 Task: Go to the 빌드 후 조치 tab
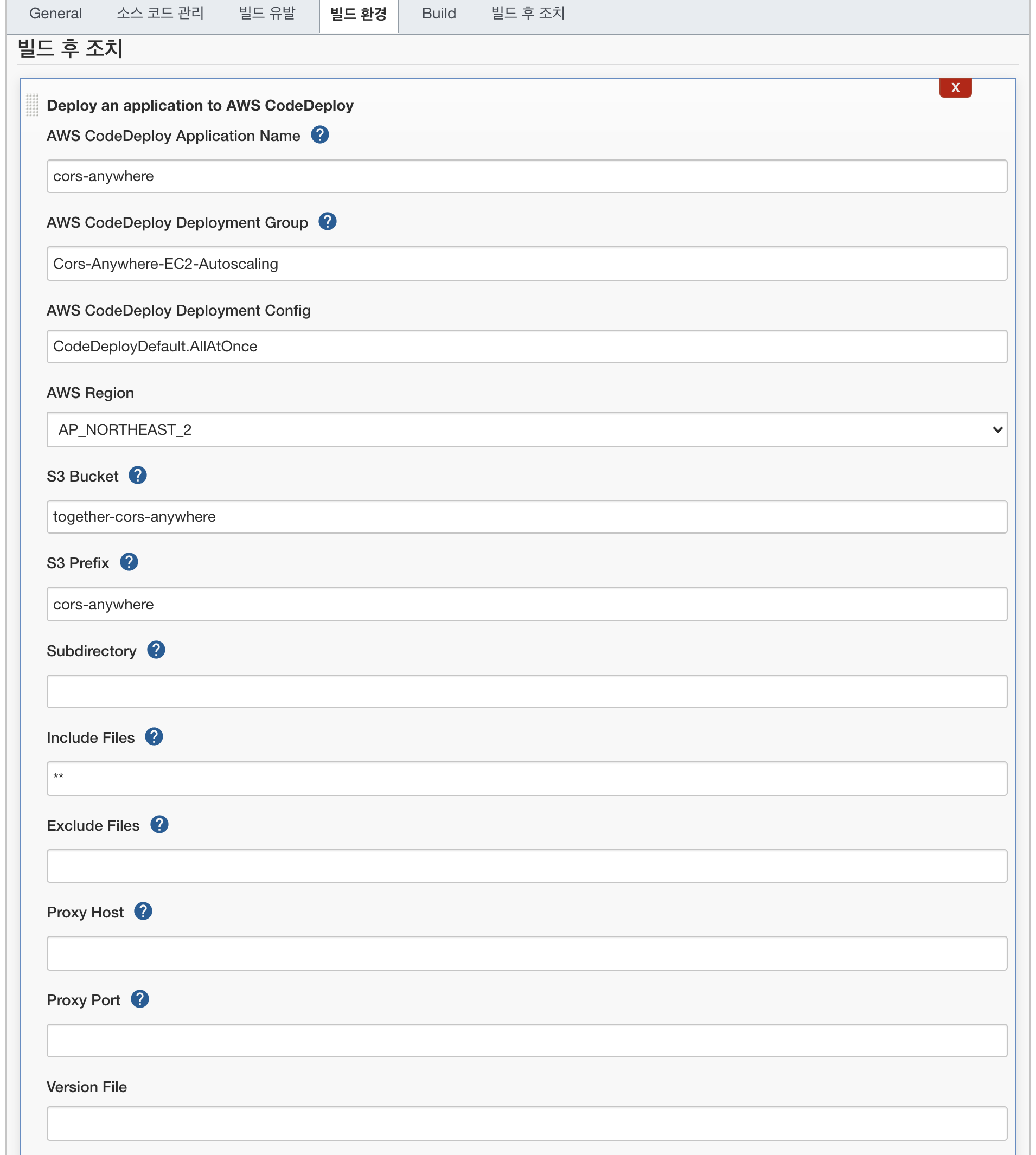pos(528,14)
